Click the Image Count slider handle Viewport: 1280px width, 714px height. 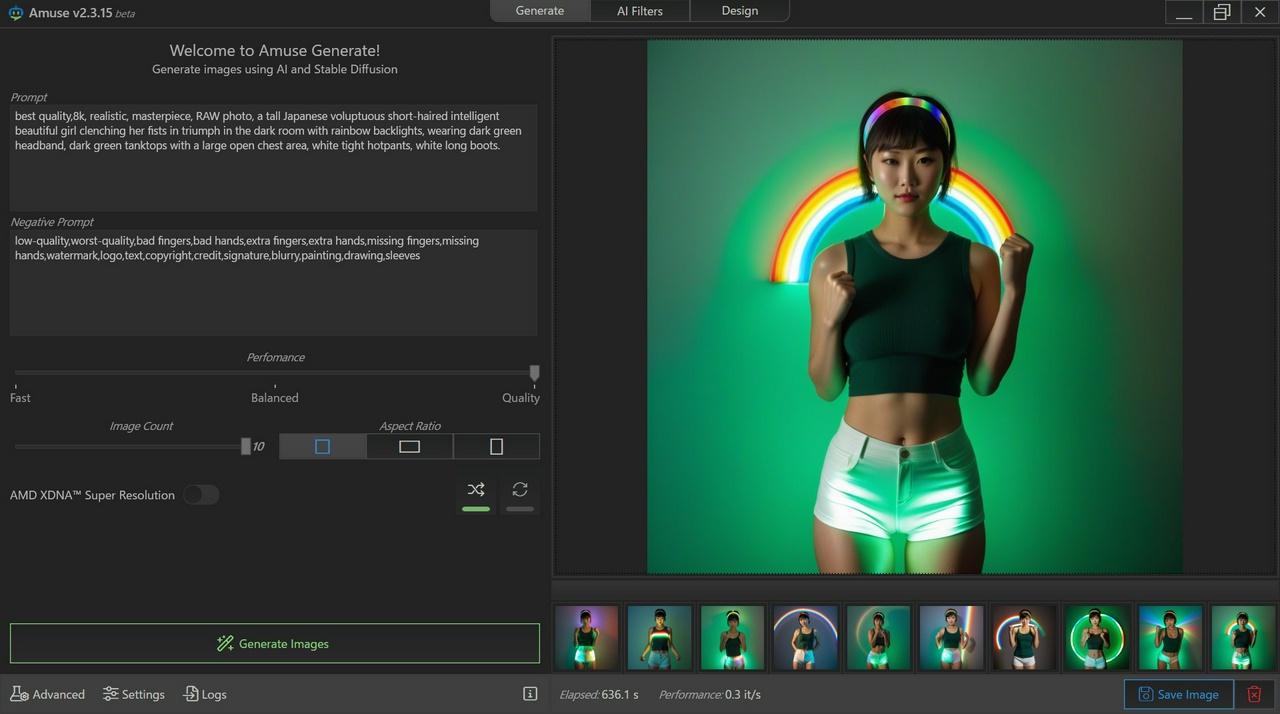pos(246,447)
